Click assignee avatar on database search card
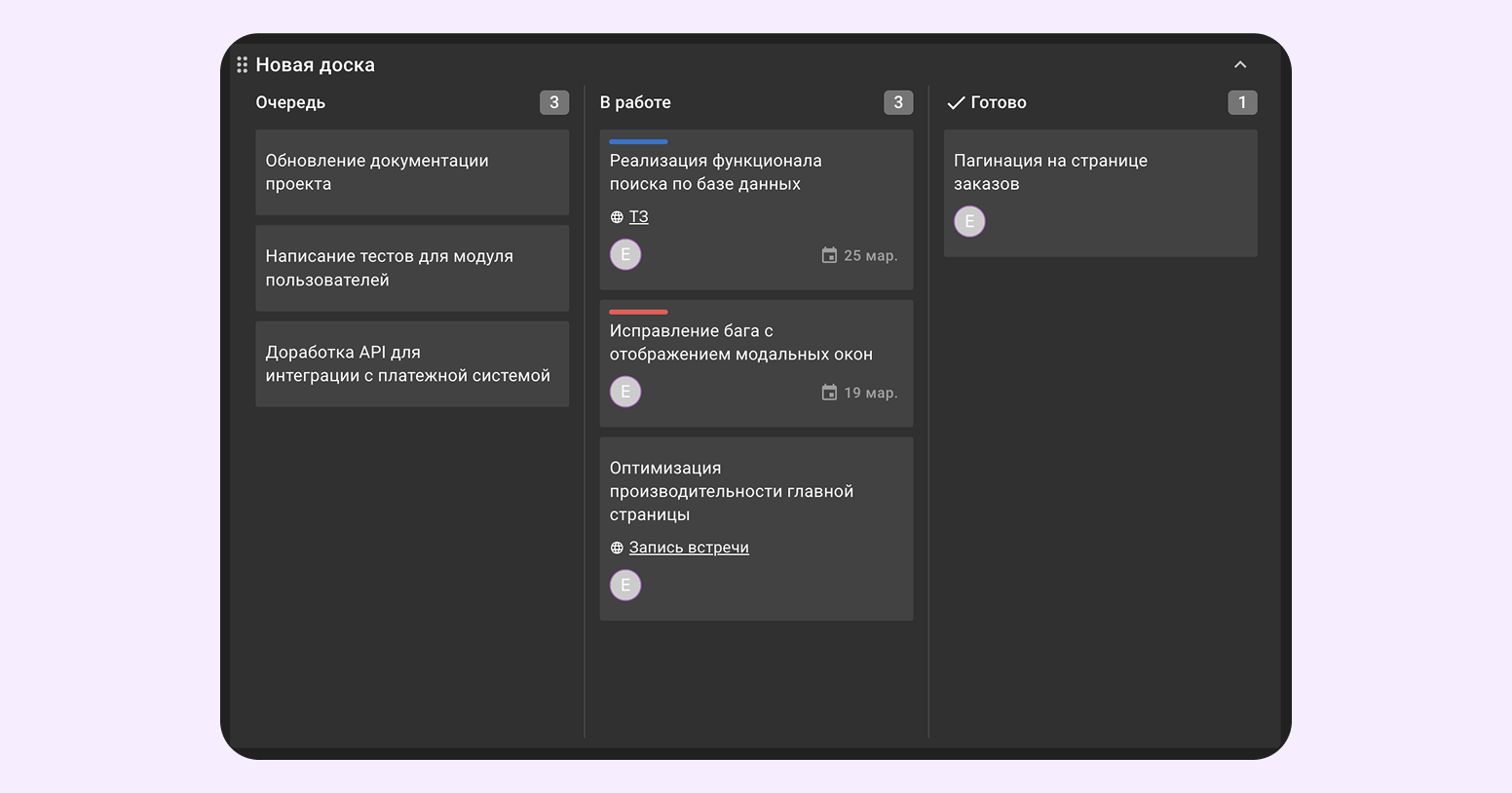 tap(625, 254)
